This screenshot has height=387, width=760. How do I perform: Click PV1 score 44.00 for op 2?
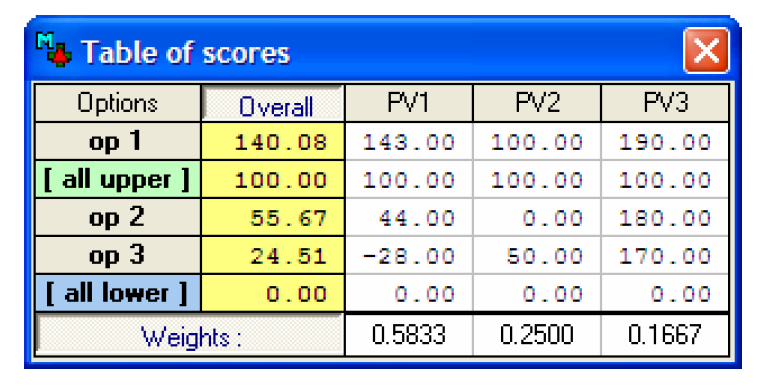(409, 217)
